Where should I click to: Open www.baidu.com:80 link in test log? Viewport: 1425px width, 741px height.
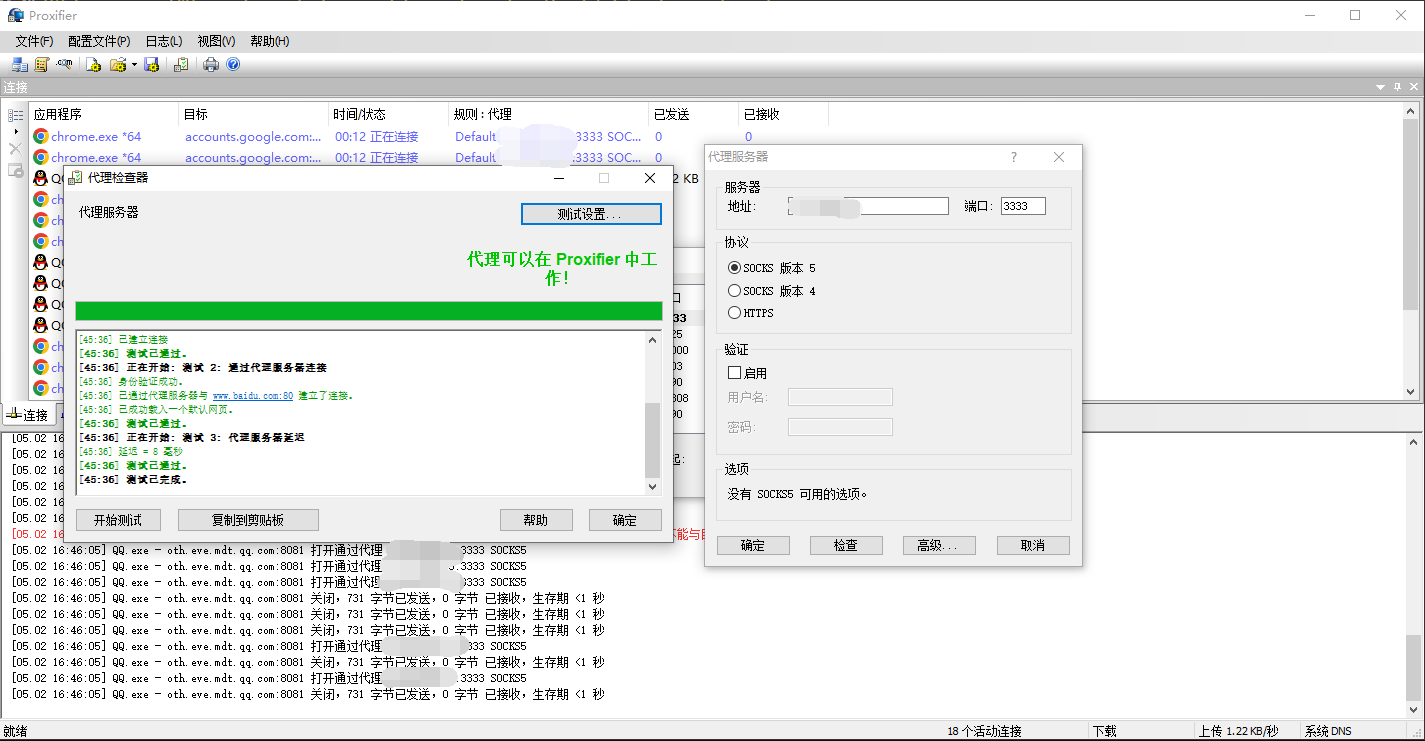click(253, 396)
